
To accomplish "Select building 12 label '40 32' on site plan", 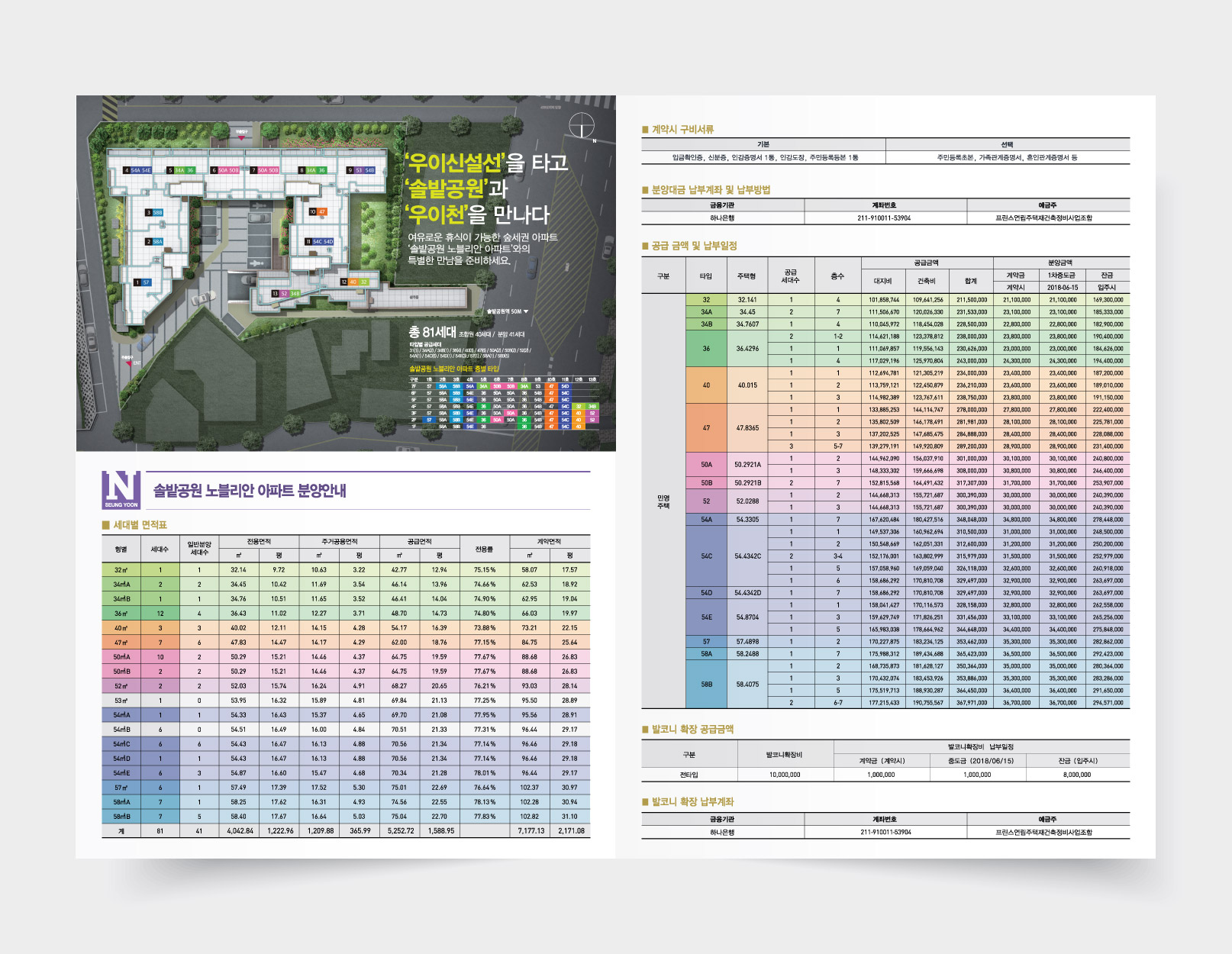I will (x=354, y=282).
